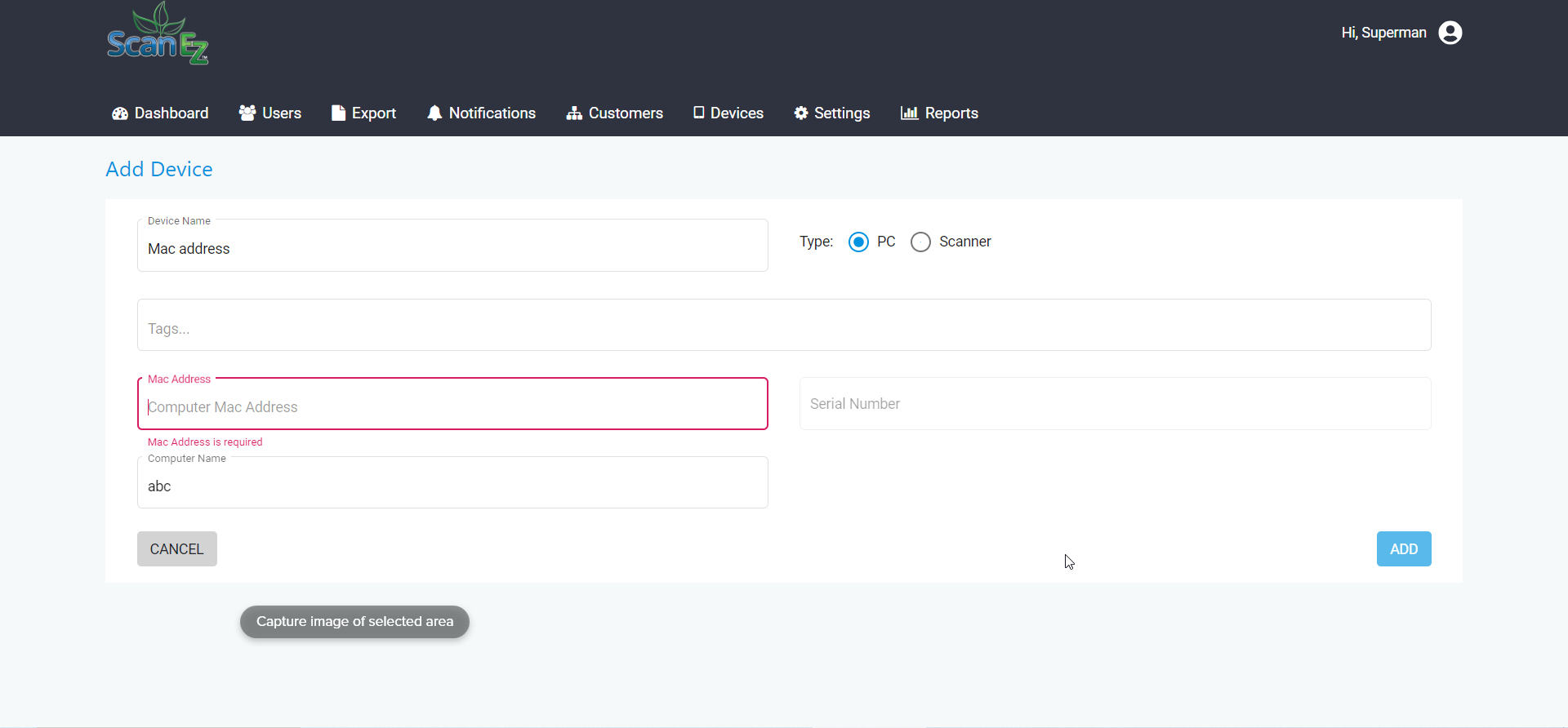
Task: Click the 'Type:' label
Action: pos(816,242)
